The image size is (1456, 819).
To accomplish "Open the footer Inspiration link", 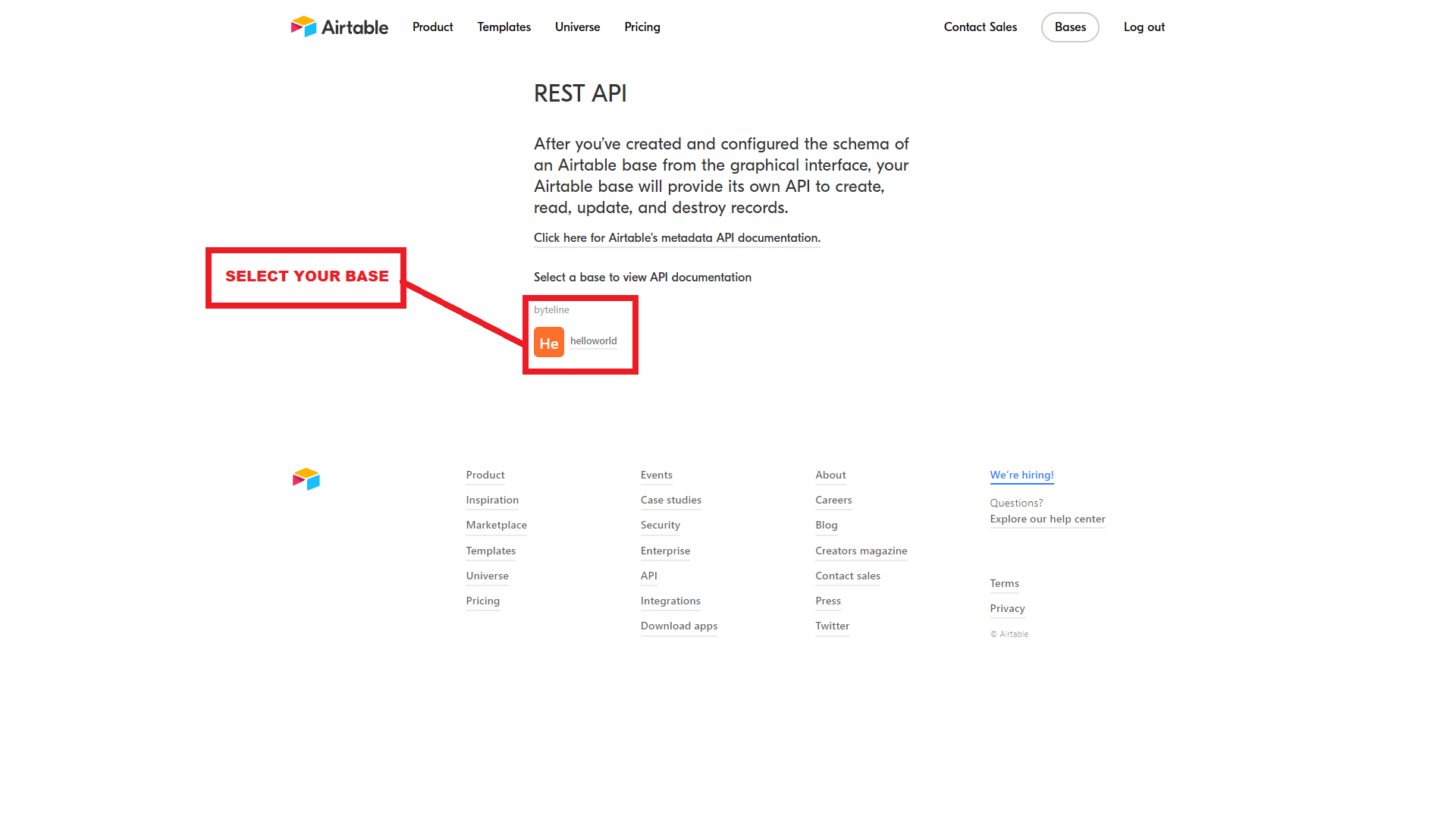I will (x=492, y=500).
